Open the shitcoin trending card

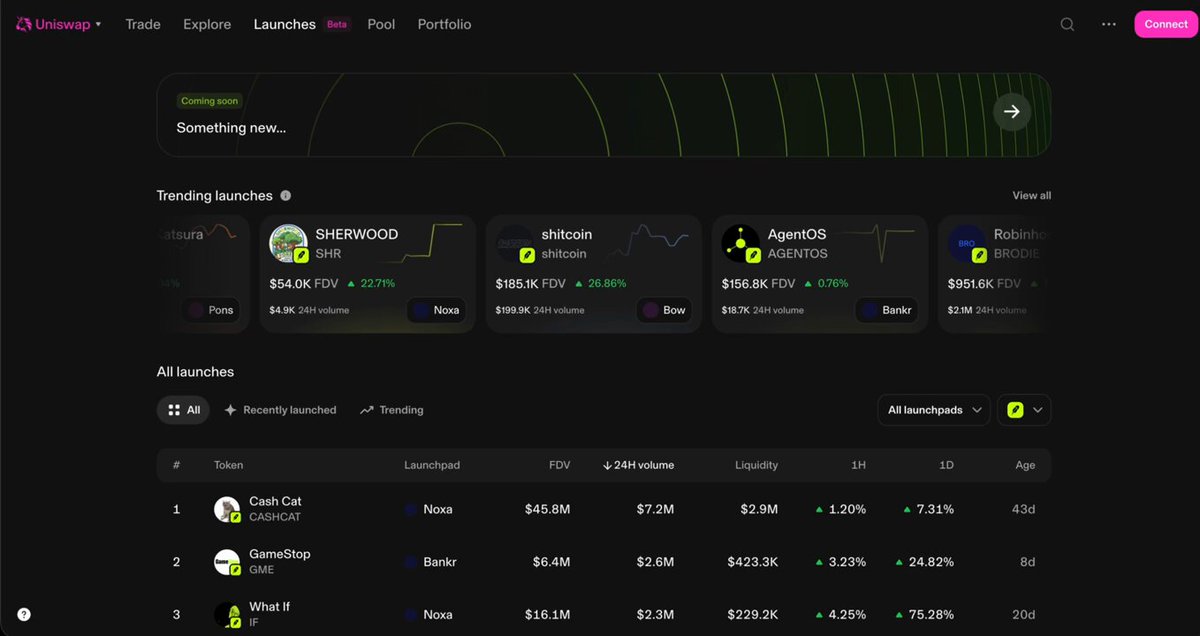(594, 273)
